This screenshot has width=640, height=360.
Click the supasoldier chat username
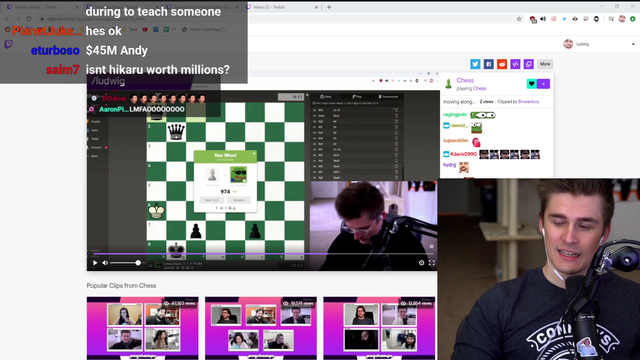tap(456, 140)
